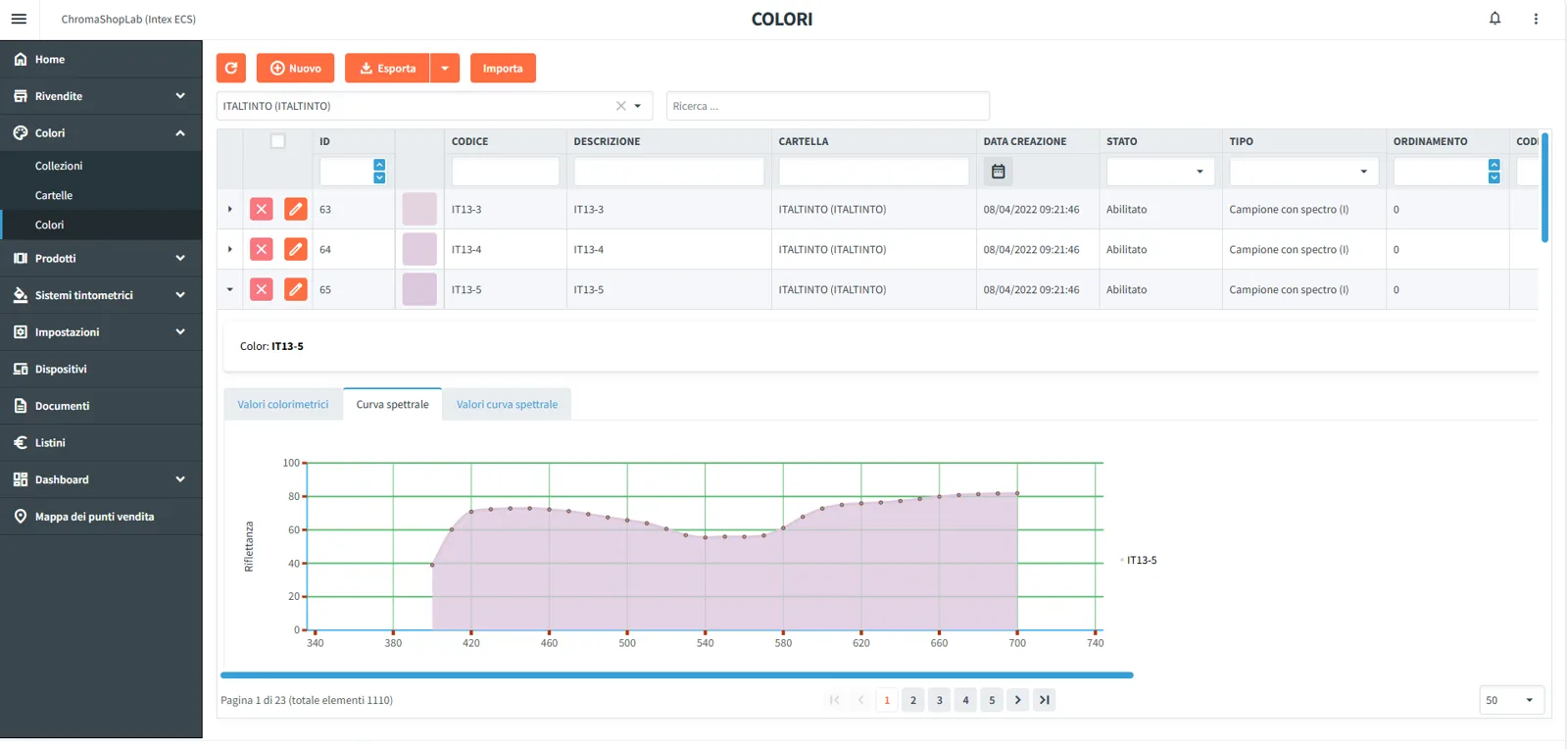
Task: Open the vertical three-dots options menu
Action: coord(1536,19)
